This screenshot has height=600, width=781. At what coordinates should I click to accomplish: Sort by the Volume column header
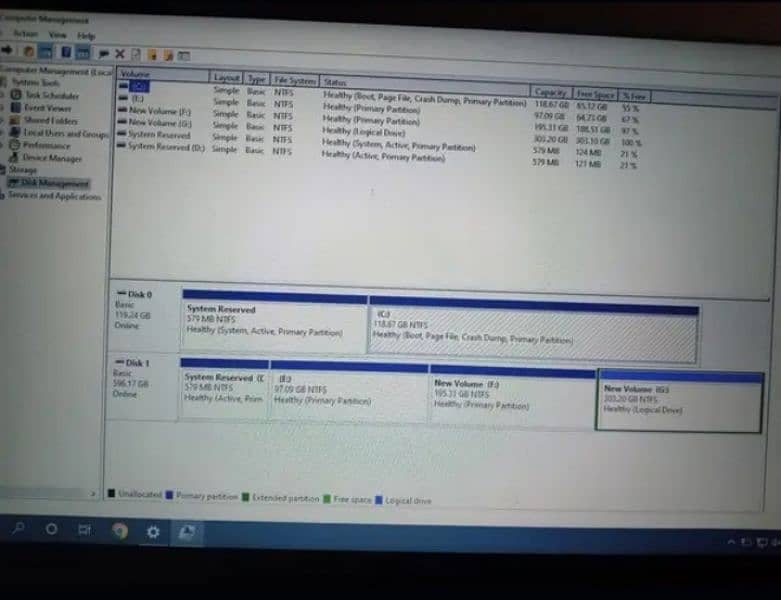click(163, 75)
